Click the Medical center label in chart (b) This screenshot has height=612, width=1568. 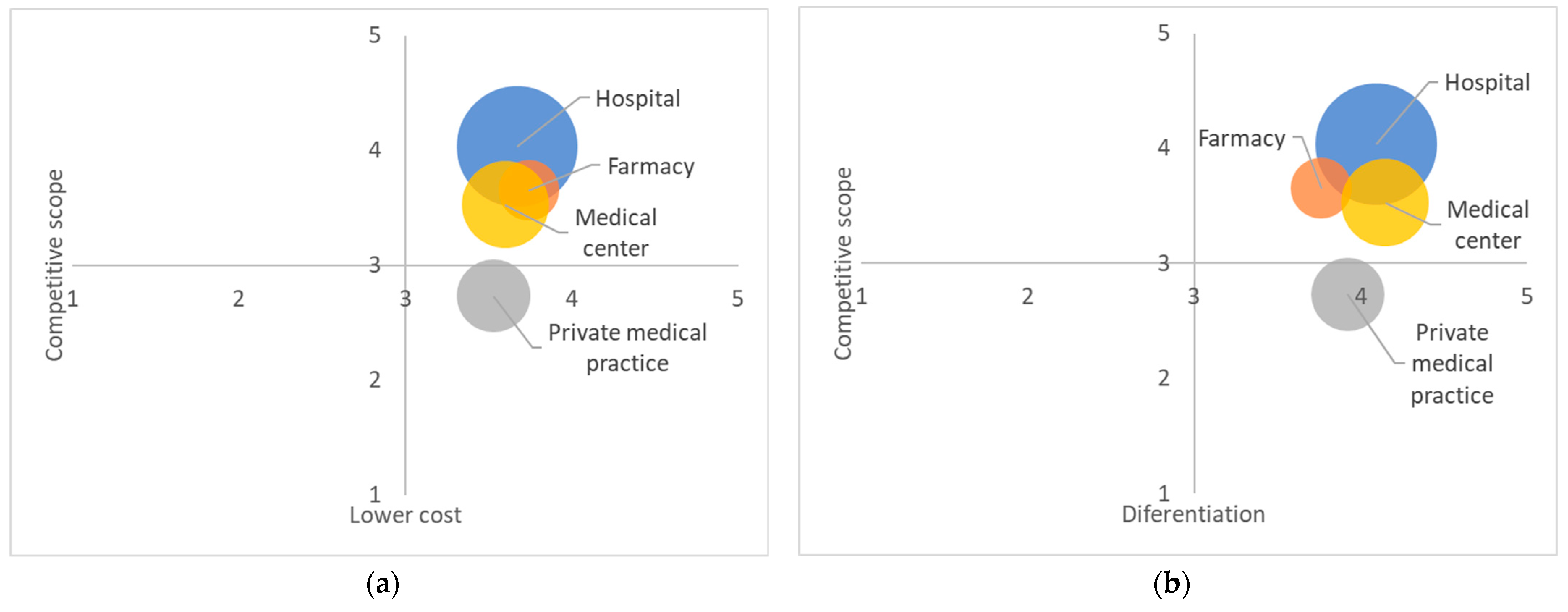[1488, 225]
